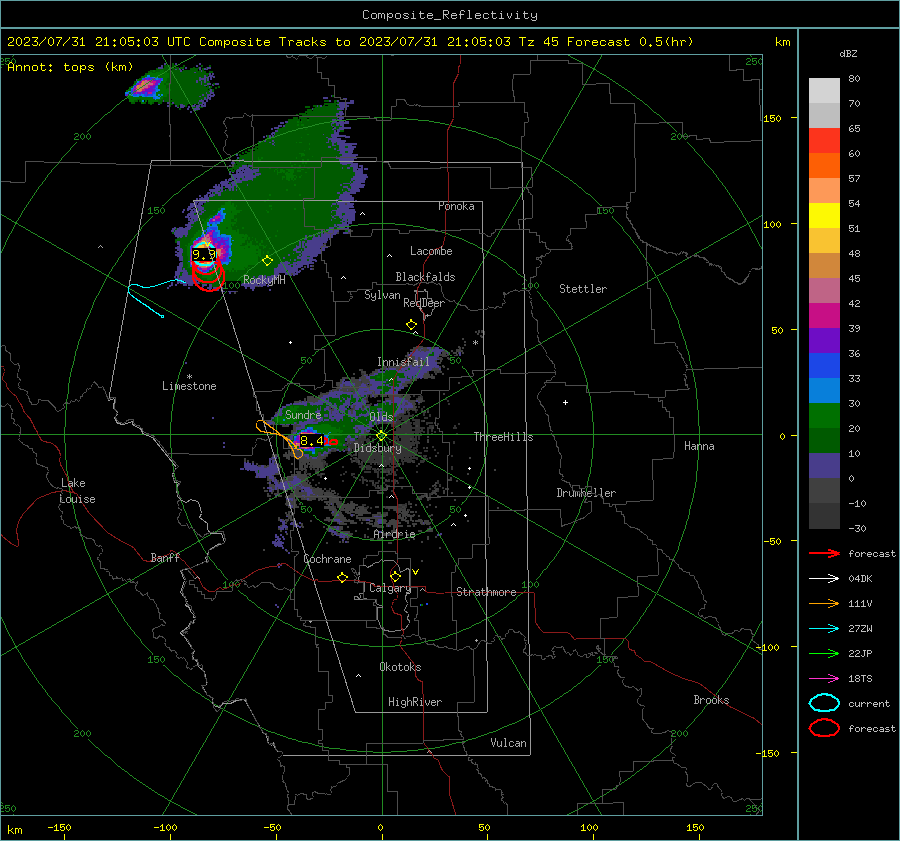Click the cyan current ellipse legend icon
Screen dimensions: 900x841
point(824,703)
